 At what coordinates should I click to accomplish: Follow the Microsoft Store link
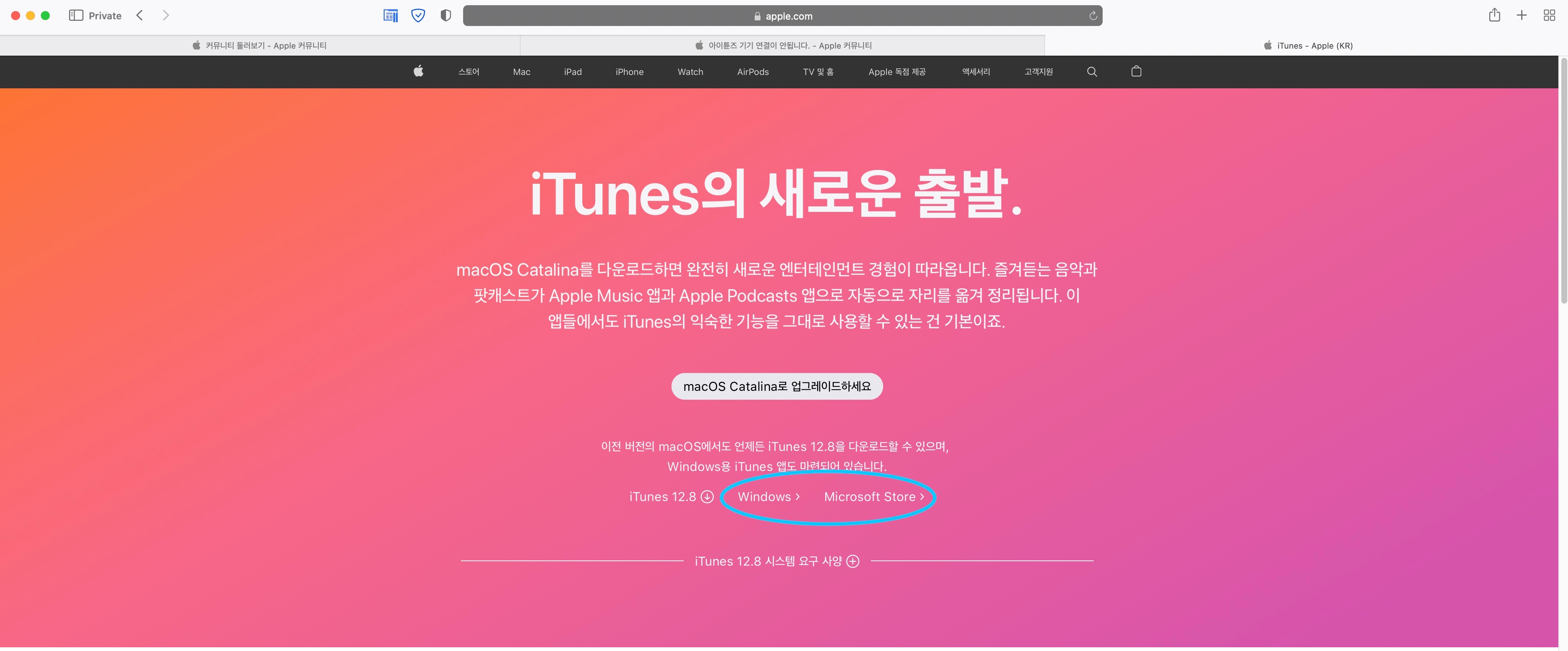(874, 497)
